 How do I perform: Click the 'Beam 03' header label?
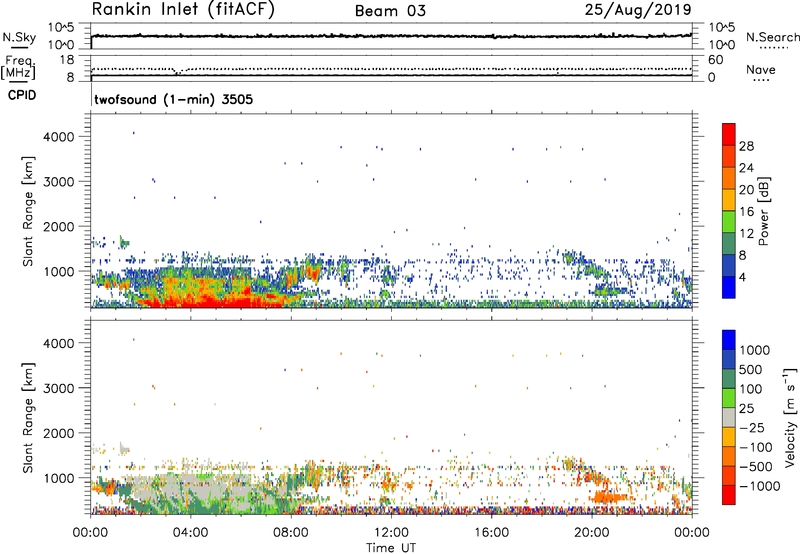pyautogui.click(x=390, y=11)
